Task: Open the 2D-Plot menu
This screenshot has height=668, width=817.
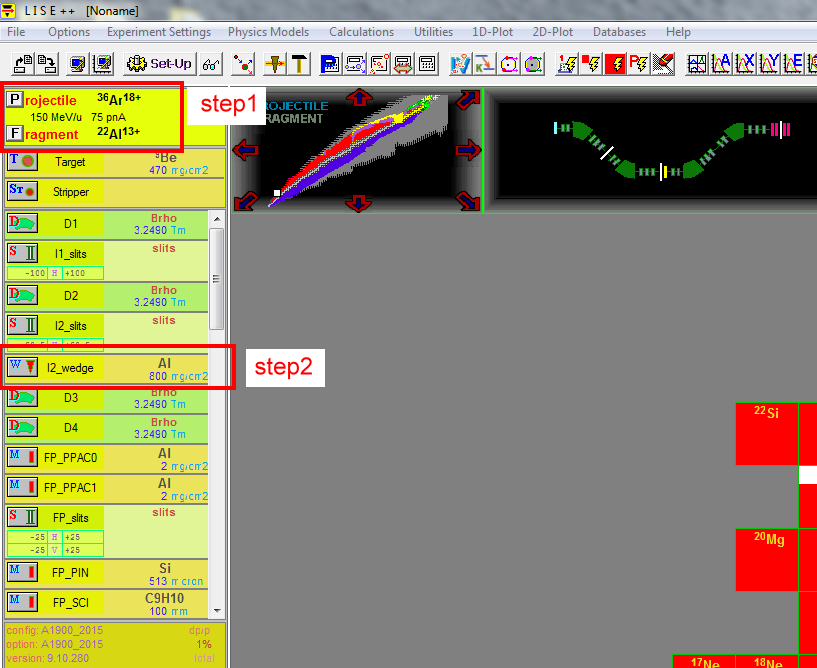Action: pos(552,32)
